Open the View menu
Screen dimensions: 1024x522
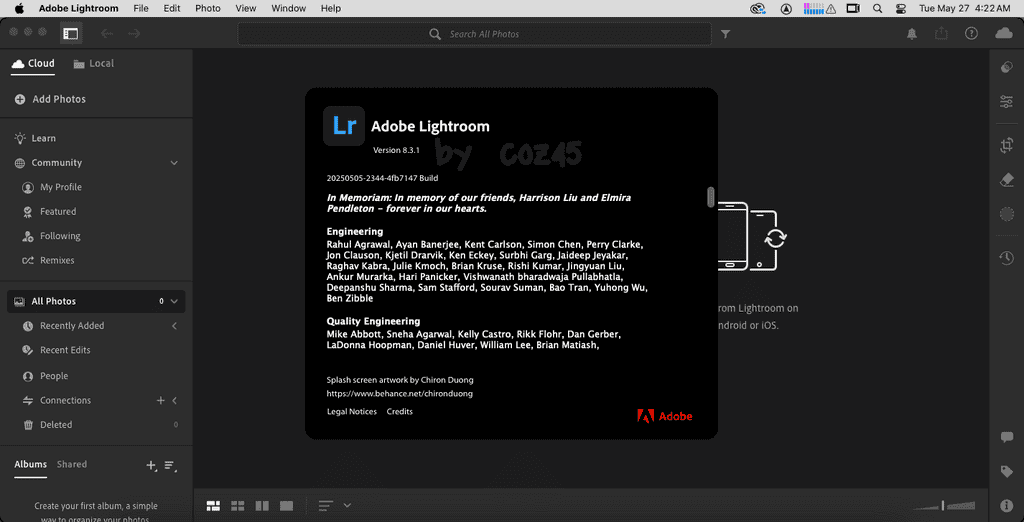tap(246, 8)
